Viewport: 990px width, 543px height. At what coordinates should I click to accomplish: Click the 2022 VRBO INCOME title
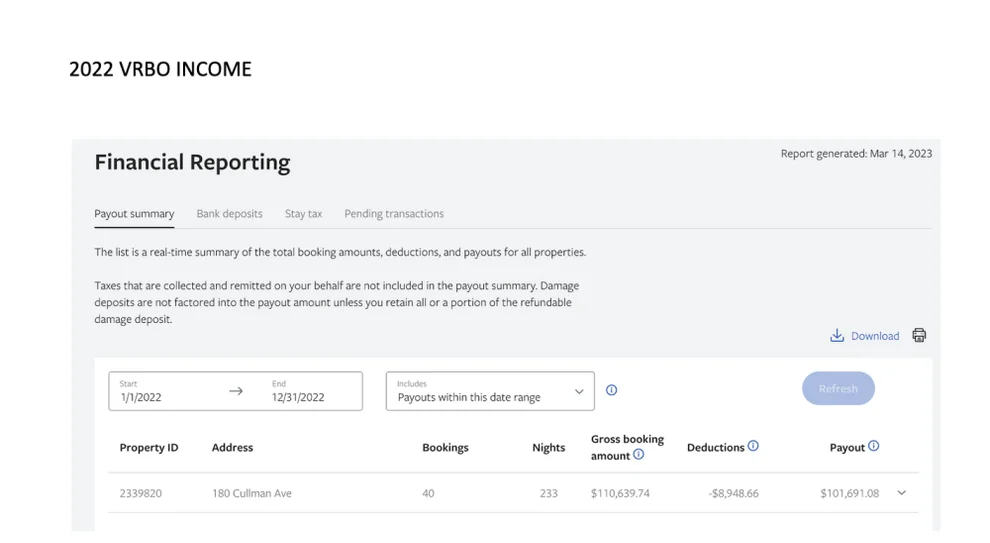[160, 69]
